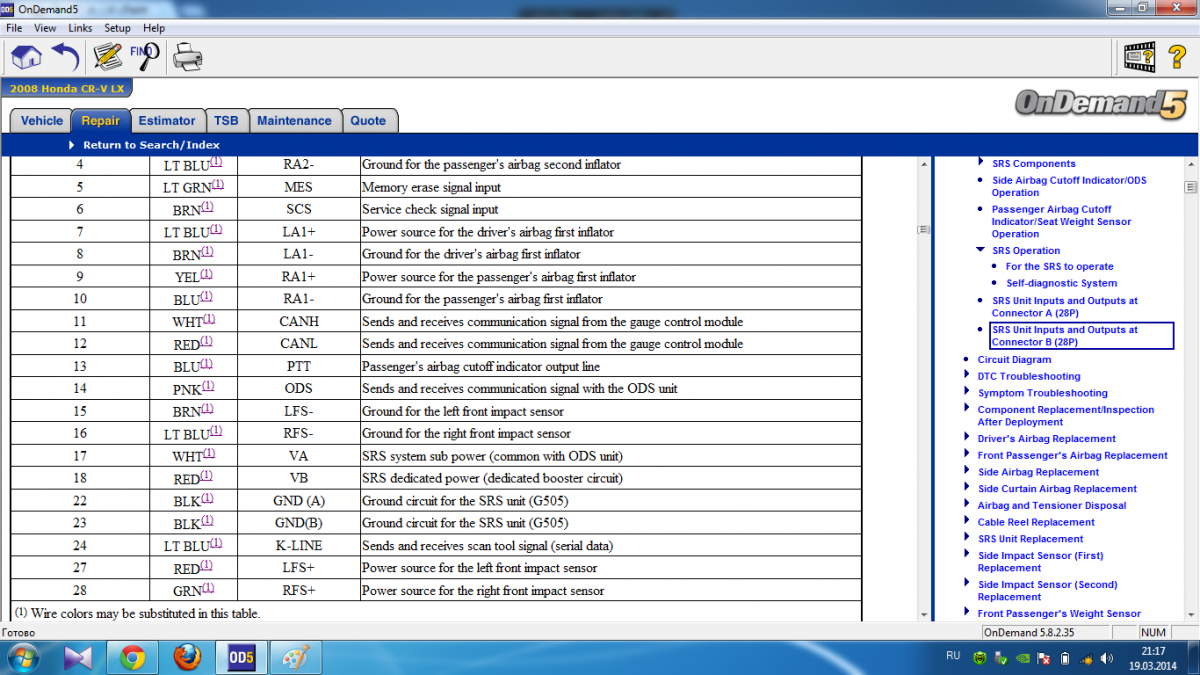This screenshot has height=675, width=1200.
Task: Select the Repair tab
Action: [x=100, y=121]
